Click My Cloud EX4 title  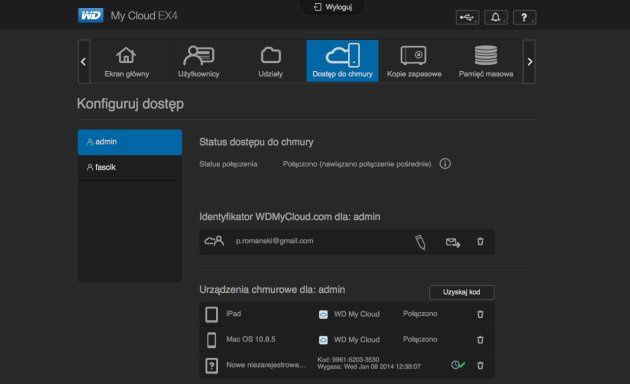click(144, 16)
